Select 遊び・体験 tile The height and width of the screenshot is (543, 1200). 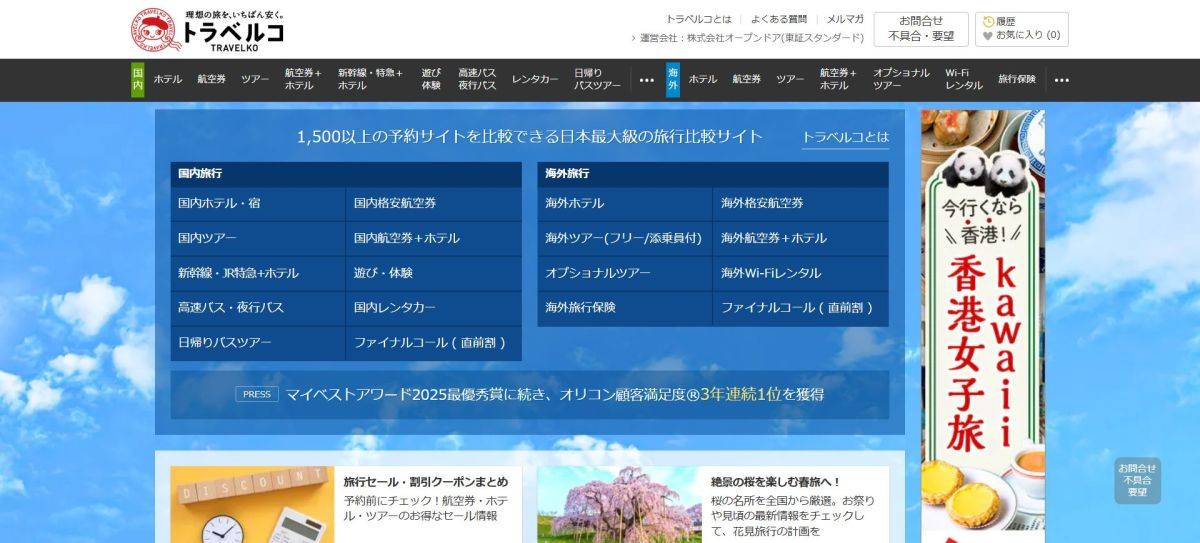click(434, 273)
